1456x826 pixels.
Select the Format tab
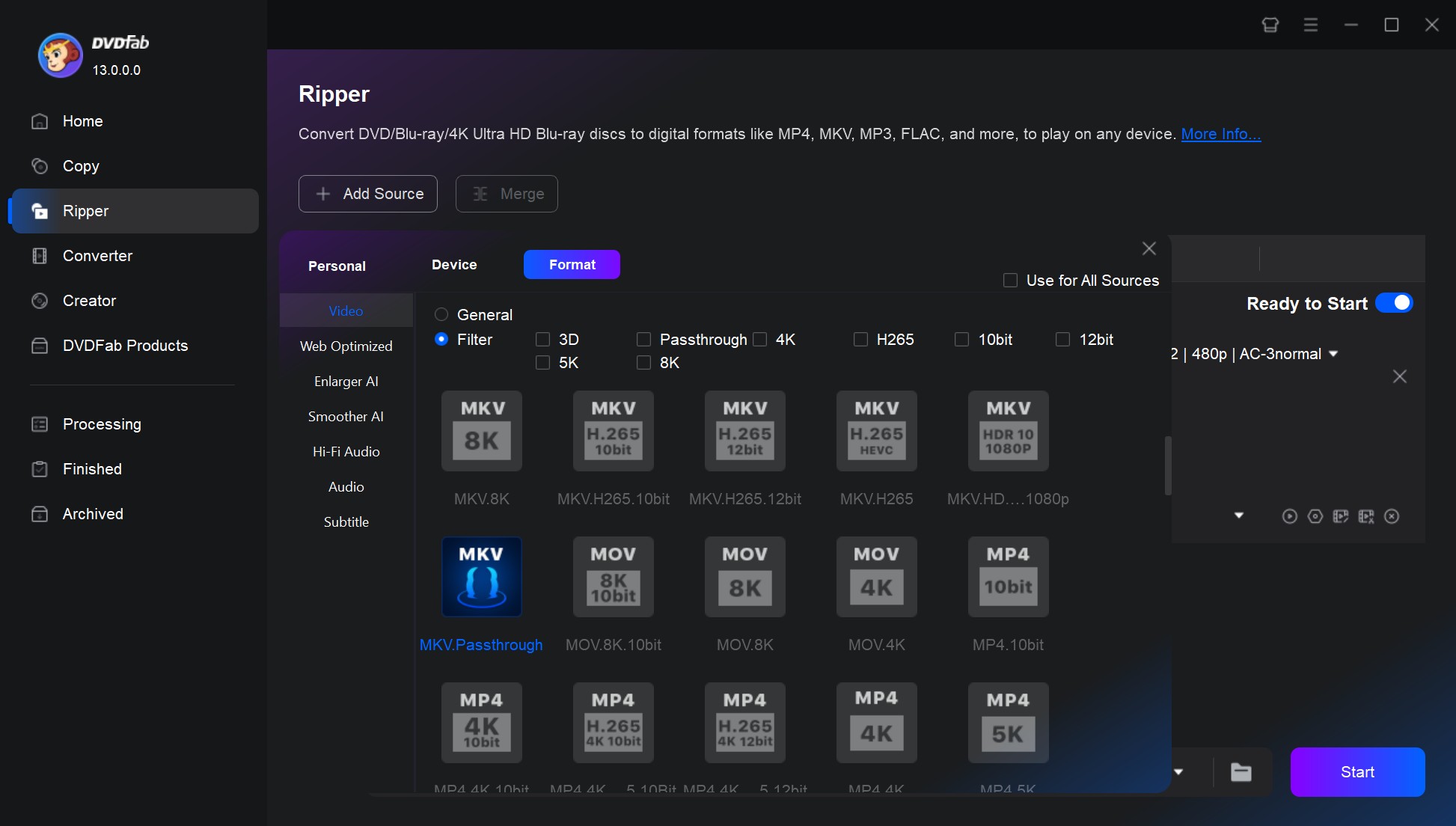572,265
